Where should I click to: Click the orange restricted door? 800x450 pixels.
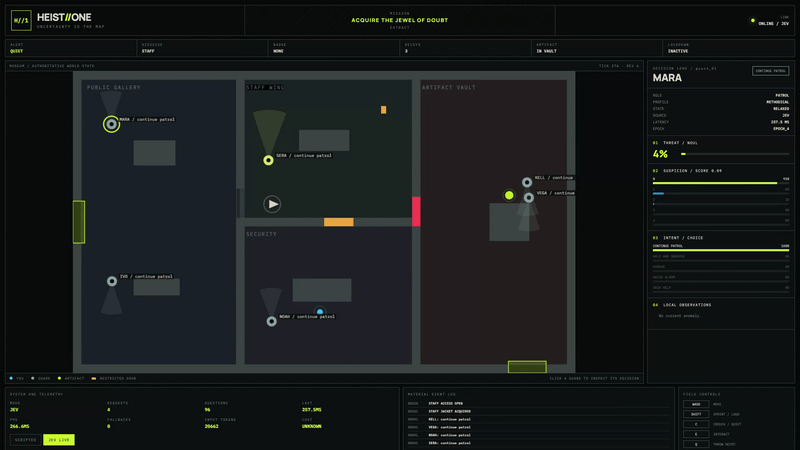tap(338, 222)
